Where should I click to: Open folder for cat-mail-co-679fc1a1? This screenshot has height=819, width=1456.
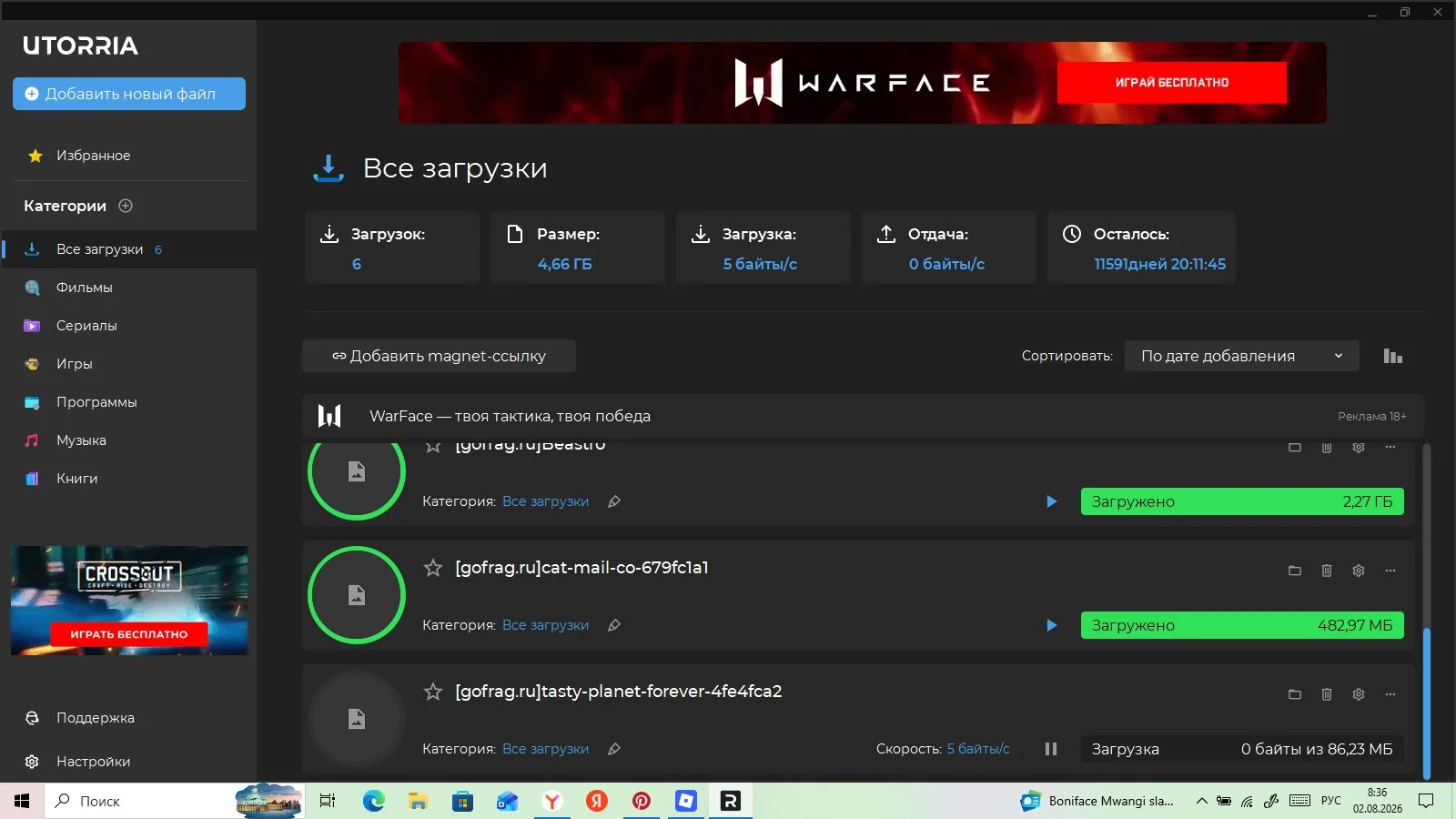tap(1295, 571)
